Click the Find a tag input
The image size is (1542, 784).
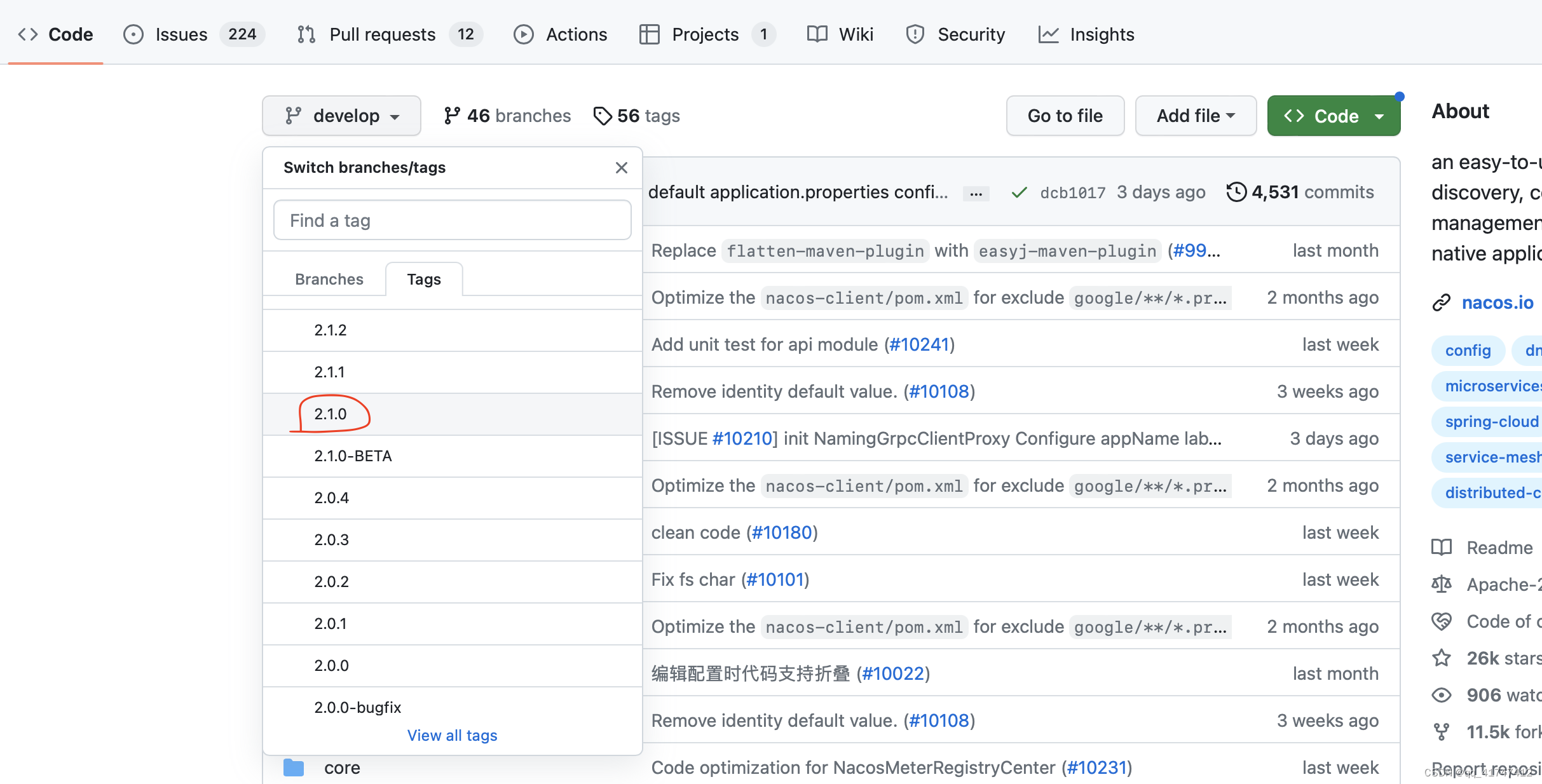pyautogui.click(x=452, y=220)
